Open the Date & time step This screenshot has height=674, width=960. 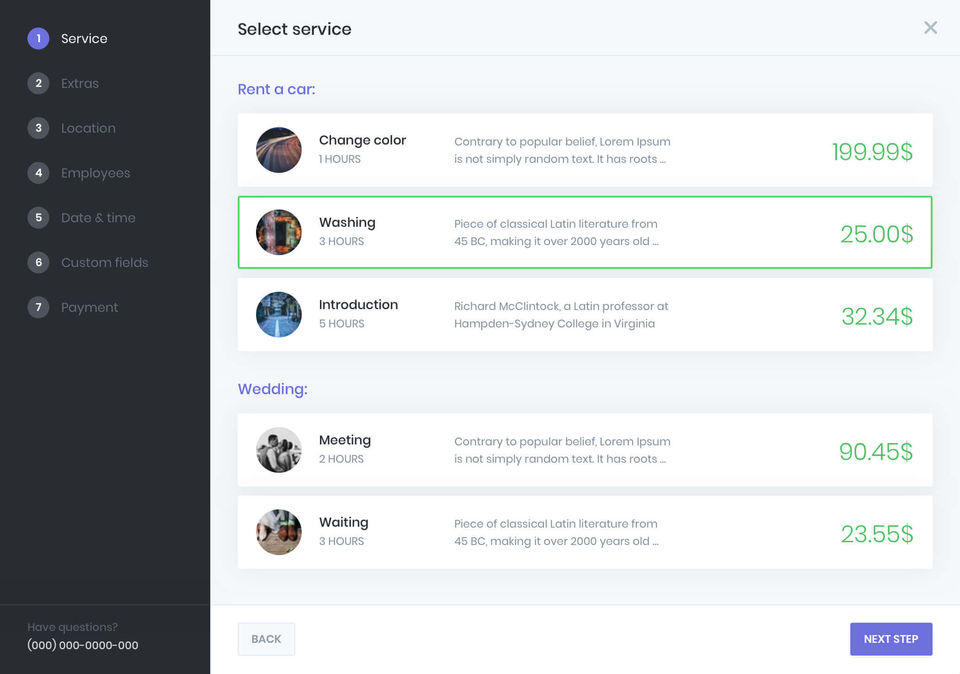pos(98,217)
